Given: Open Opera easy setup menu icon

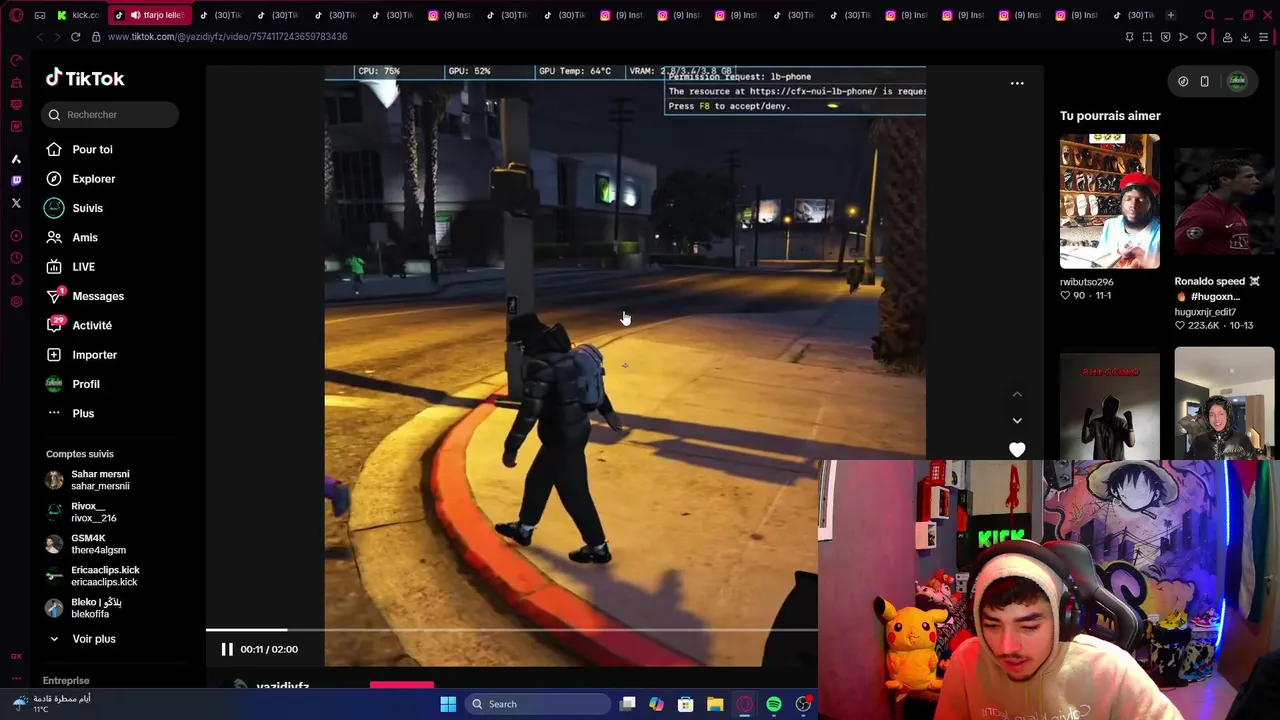Looking at the screenshot, I should point(1264,37).
